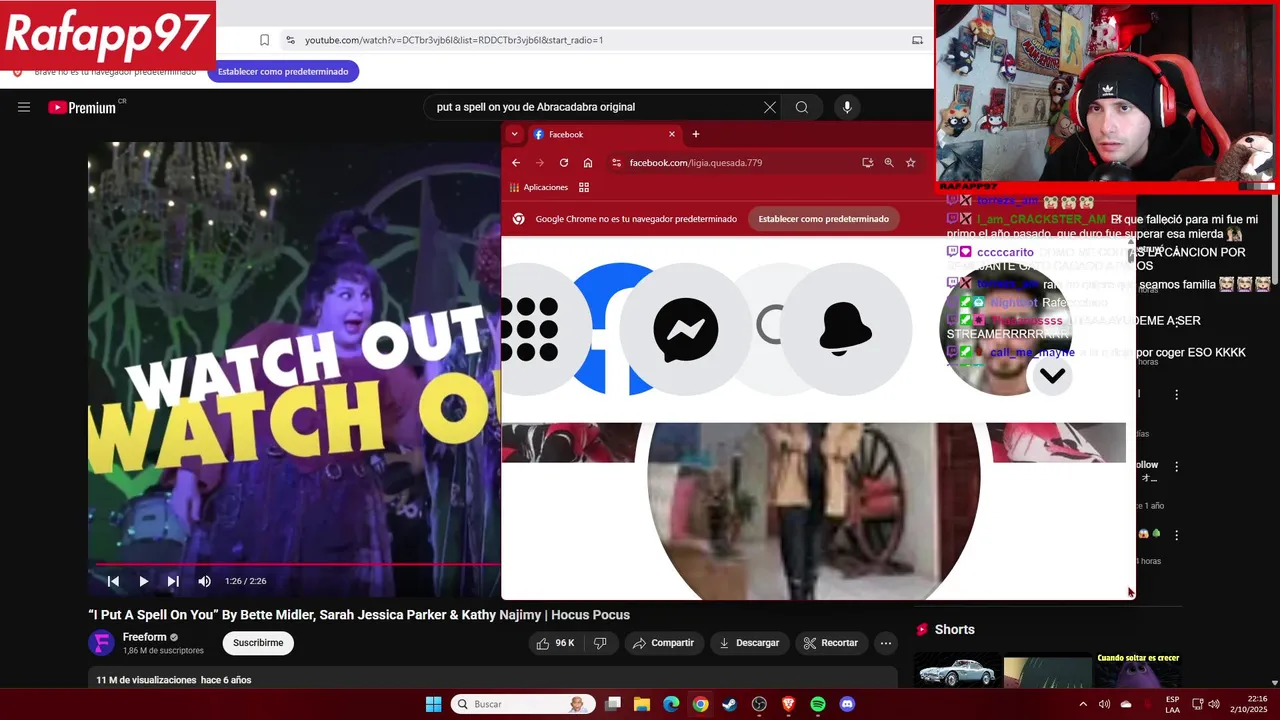
Task: Open the Freeform channel avatar
Action: coord(101,643)
